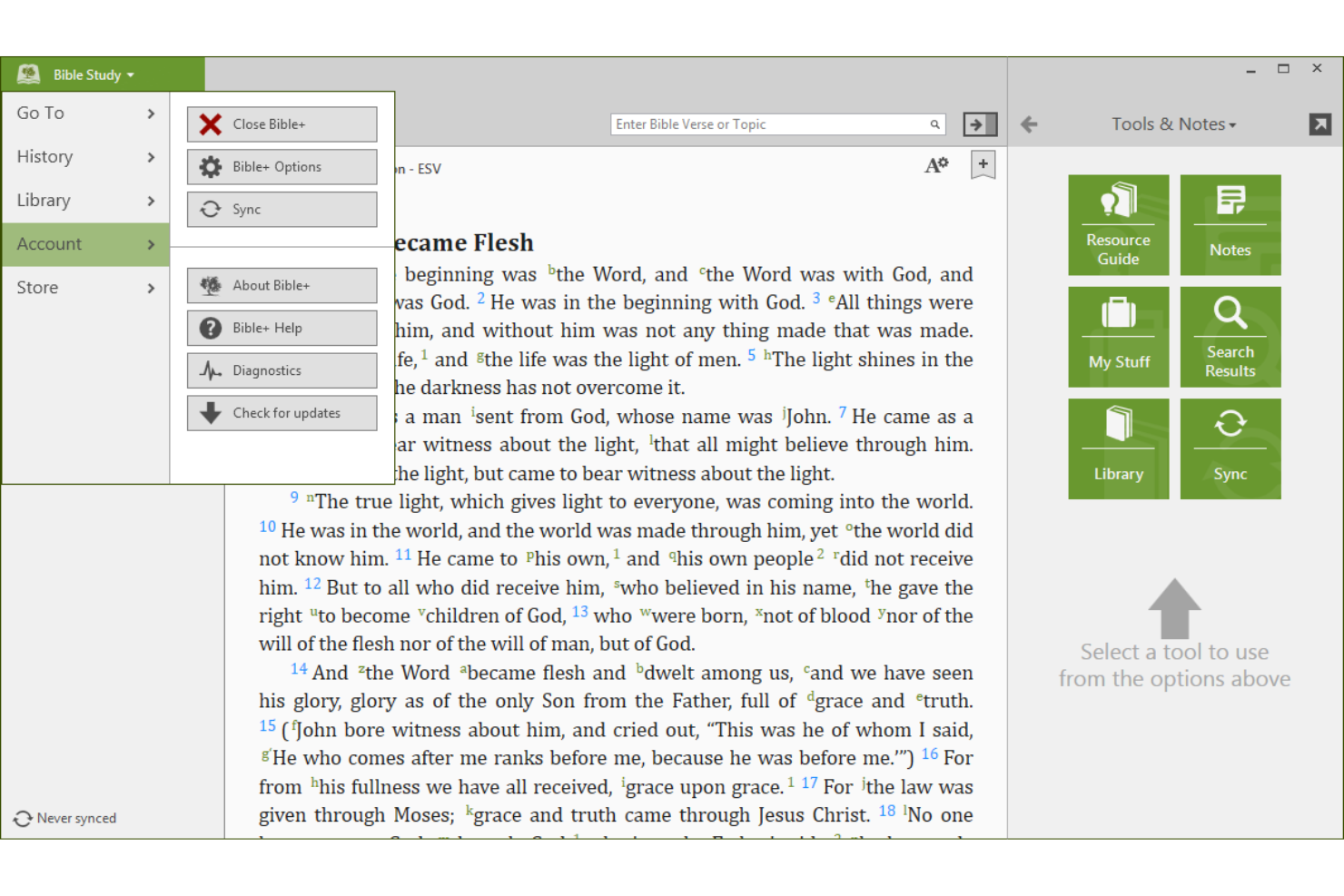Screen dimensions: 1344x896
Task: Expand the Go To submenu
Action: (x=85, y=113)
